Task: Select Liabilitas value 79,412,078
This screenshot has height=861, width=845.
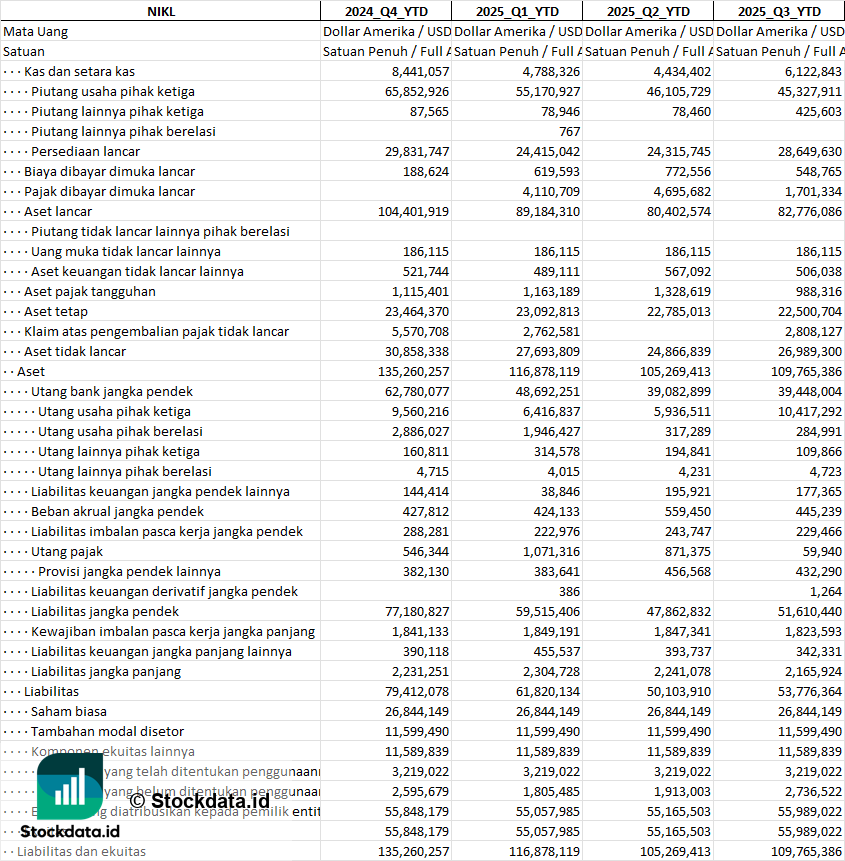Action: click(417, 692)
